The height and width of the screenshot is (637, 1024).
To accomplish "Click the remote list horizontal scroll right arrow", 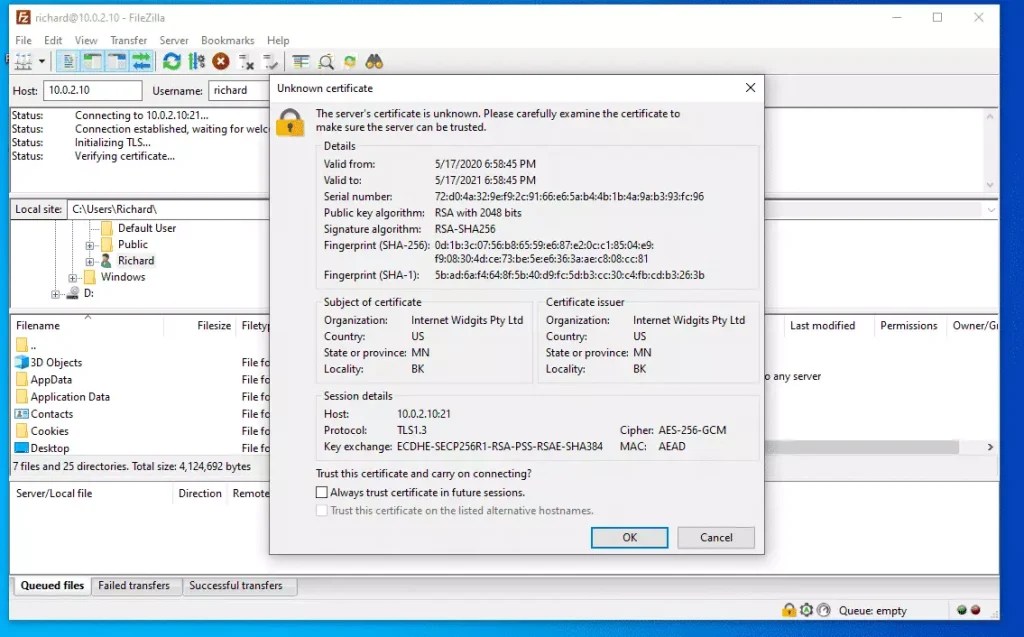I will coord(990,447).
